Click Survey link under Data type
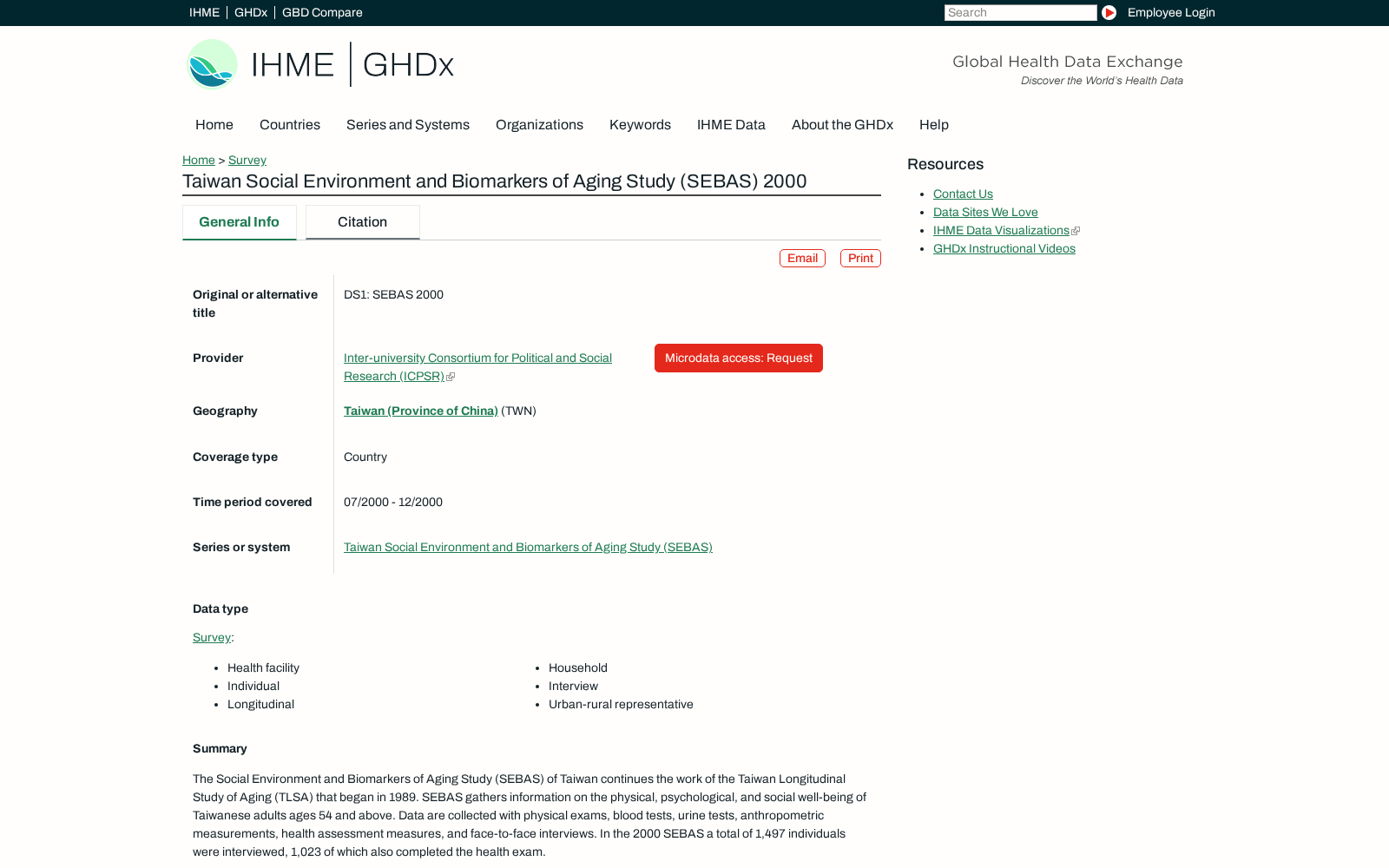1389x868 pixels. (x=212, y=638)
